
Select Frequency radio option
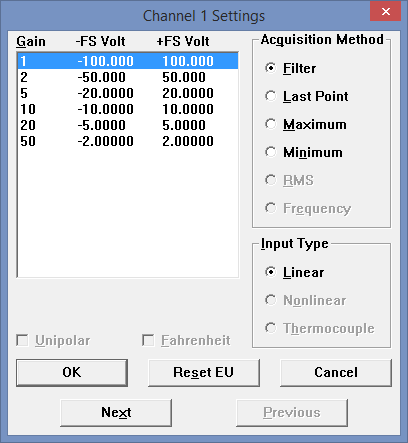pyautogui.click(x=308, y=208)
